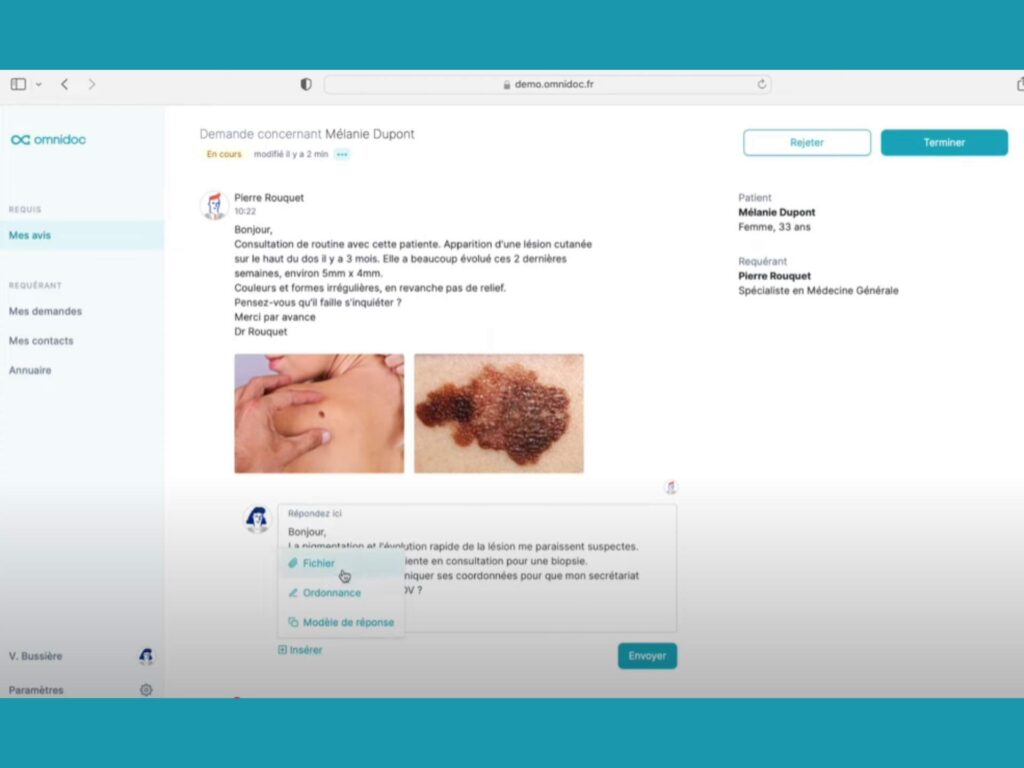This screenshot has height=768, width=1024.
Task: Select the patient name Mélanie Dupont in panel
Action: pos(776,212)
